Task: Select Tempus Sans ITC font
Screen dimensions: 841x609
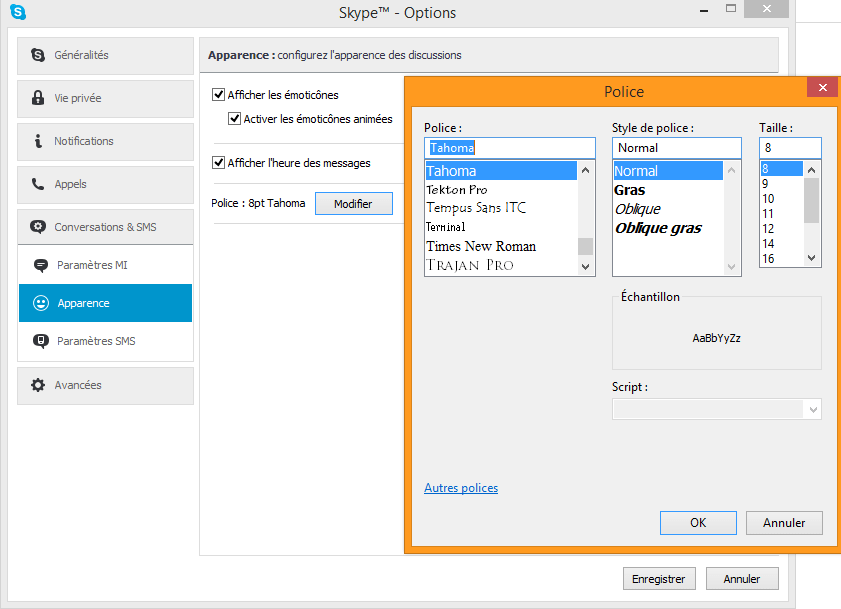Action: tap(501, 208)
